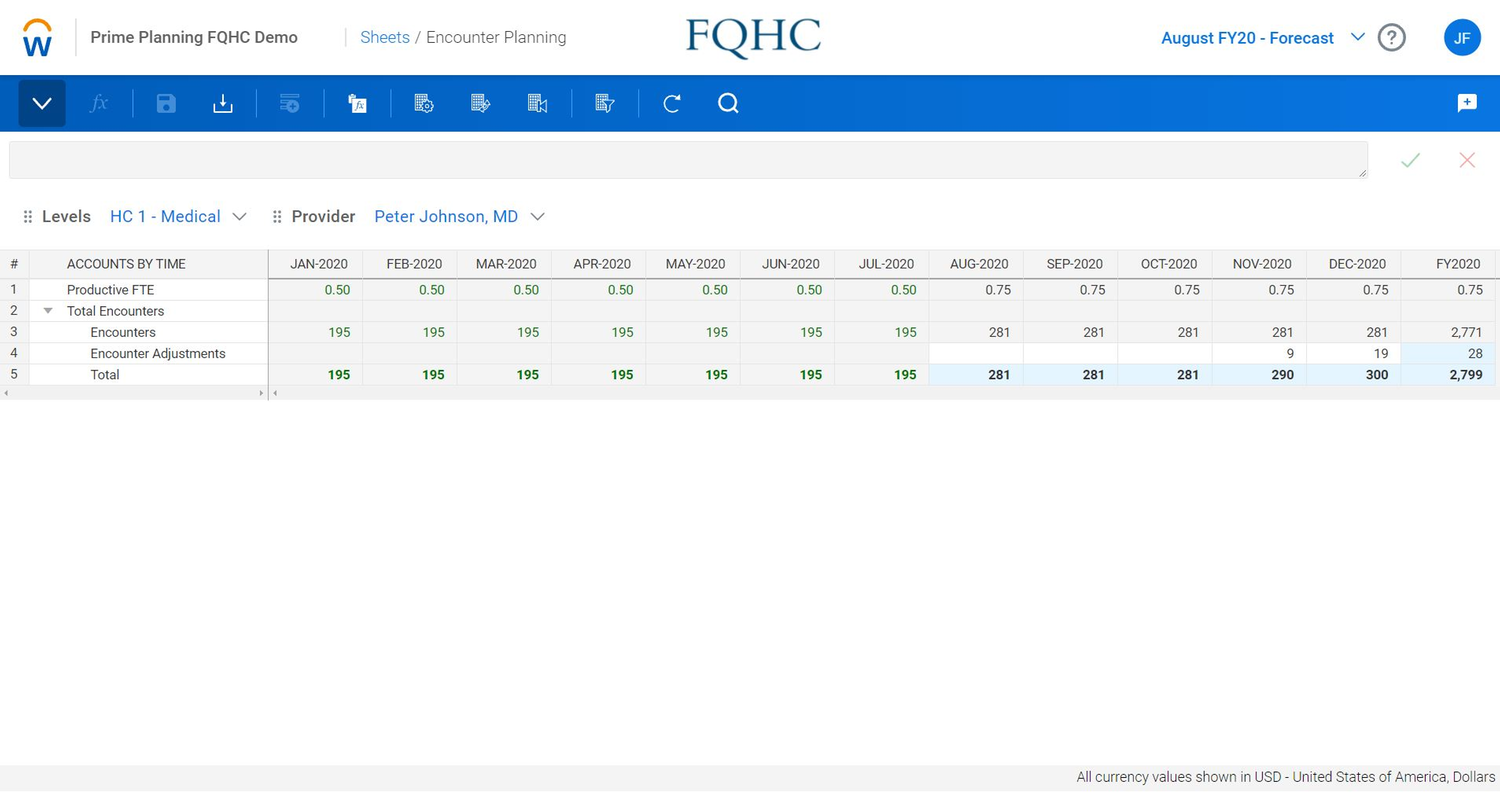Click inside the formula entry bar
Viewport: 1500px width, 794px height.
pyautogui.click(x=690, y=160)
